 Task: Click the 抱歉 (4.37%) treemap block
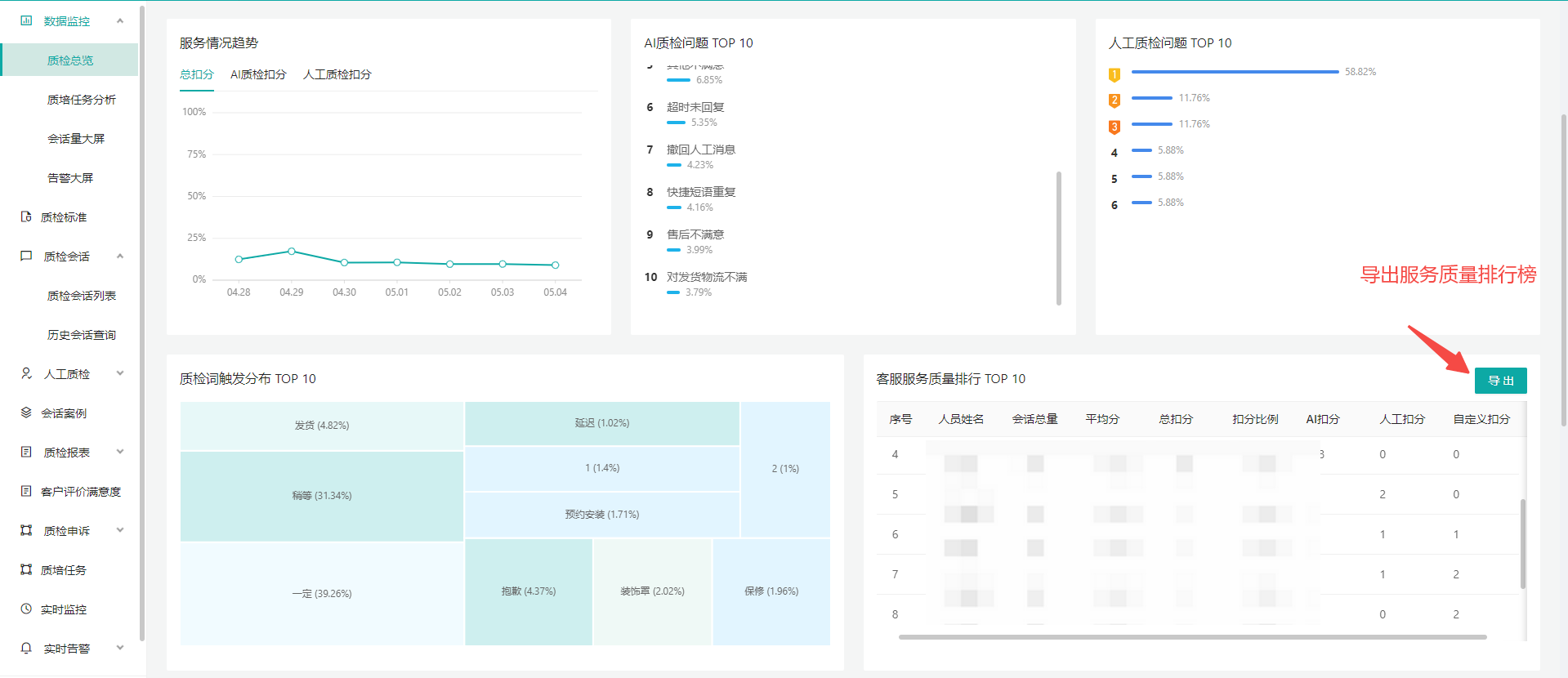coord(529,591)
